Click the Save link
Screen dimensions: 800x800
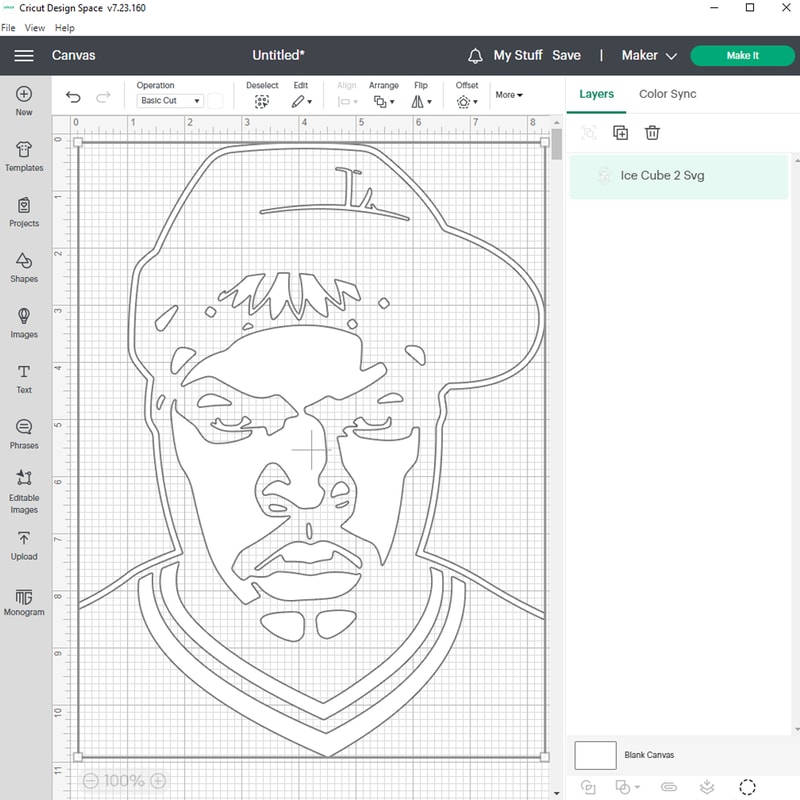[x=566, y=56]
